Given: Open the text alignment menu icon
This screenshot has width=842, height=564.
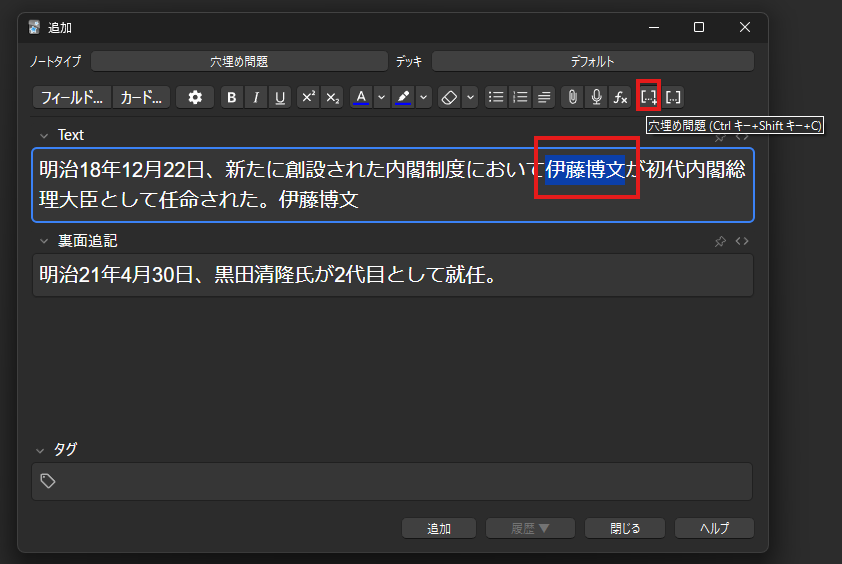Looking at the screenshot, I should click(x=543, y=97).
